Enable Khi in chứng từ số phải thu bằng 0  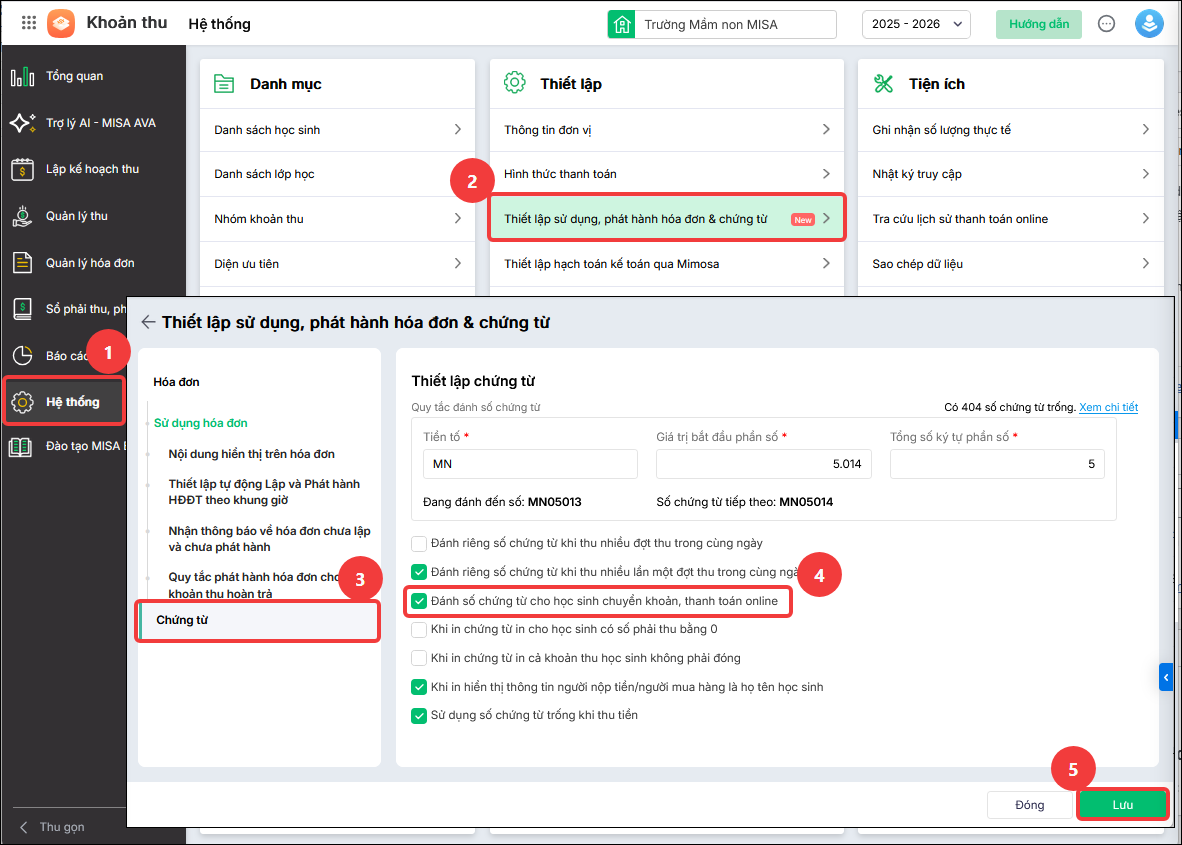tap(418, 629)
